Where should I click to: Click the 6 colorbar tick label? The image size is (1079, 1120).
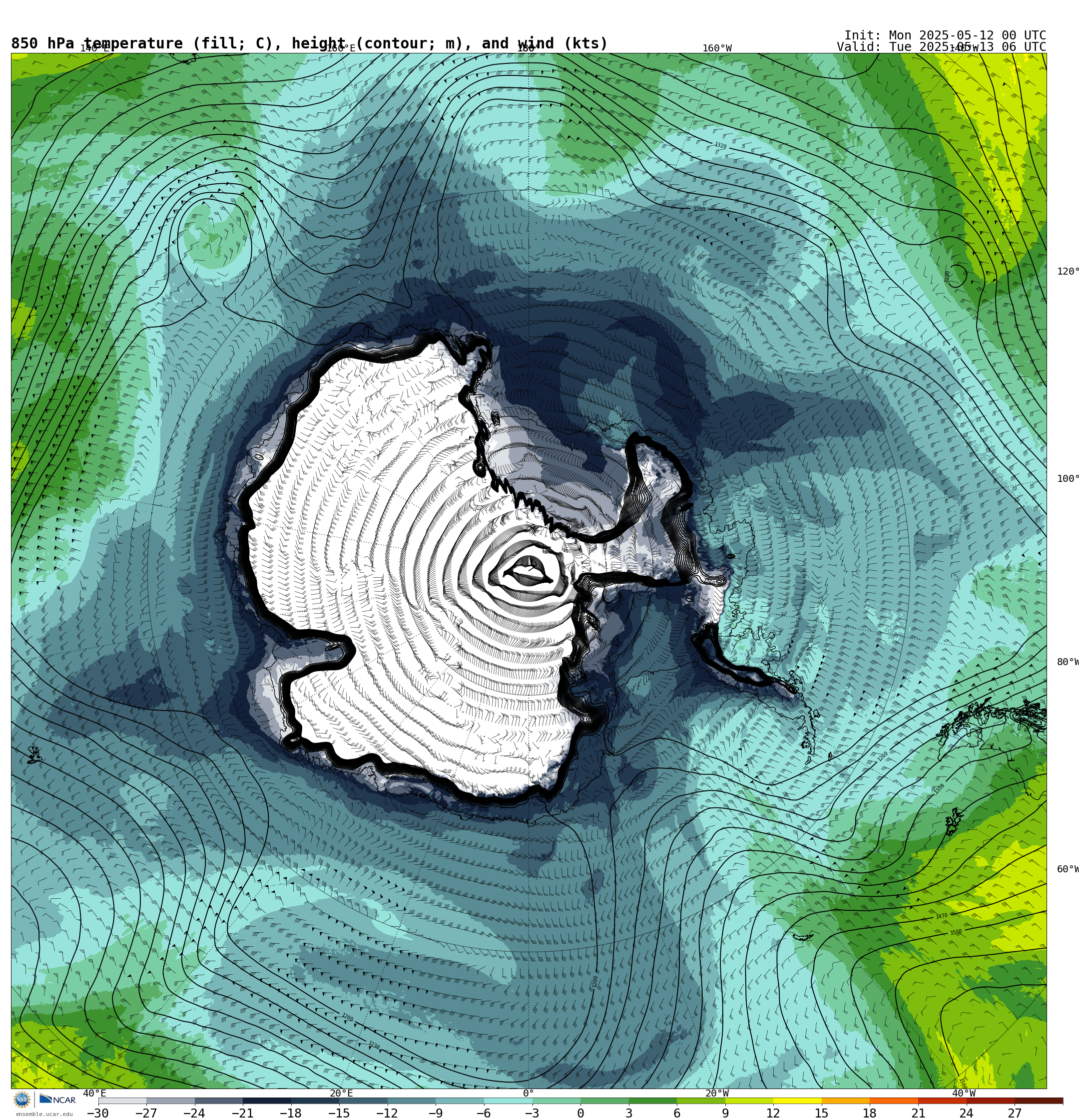[x=677, y=1113]
